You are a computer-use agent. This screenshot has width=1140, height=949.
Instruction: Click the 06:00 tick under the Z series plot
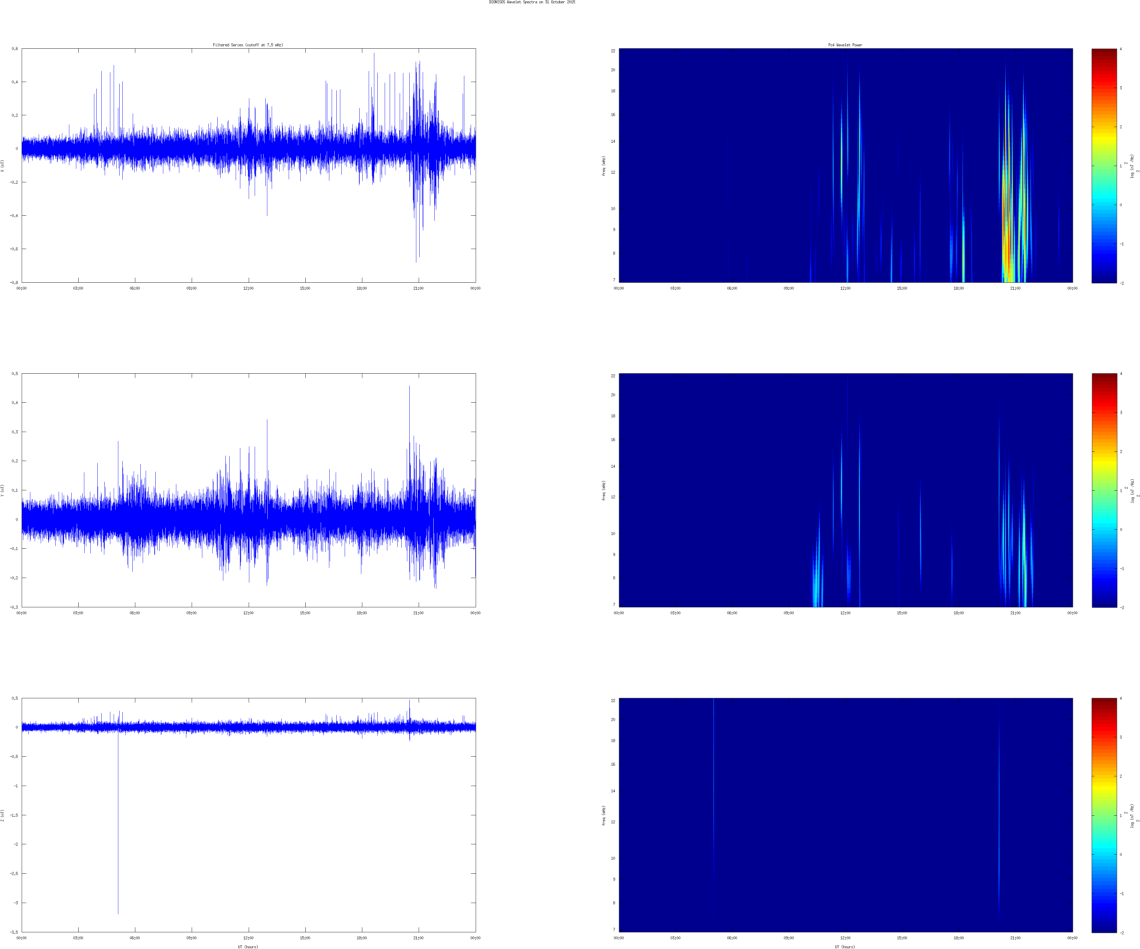click(135, 937)
